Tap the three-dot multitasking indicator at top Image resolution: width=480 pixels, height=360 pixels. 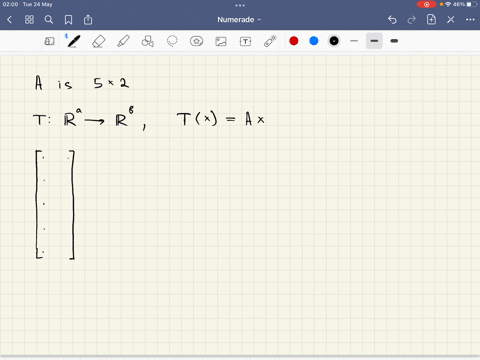(240, 5)
